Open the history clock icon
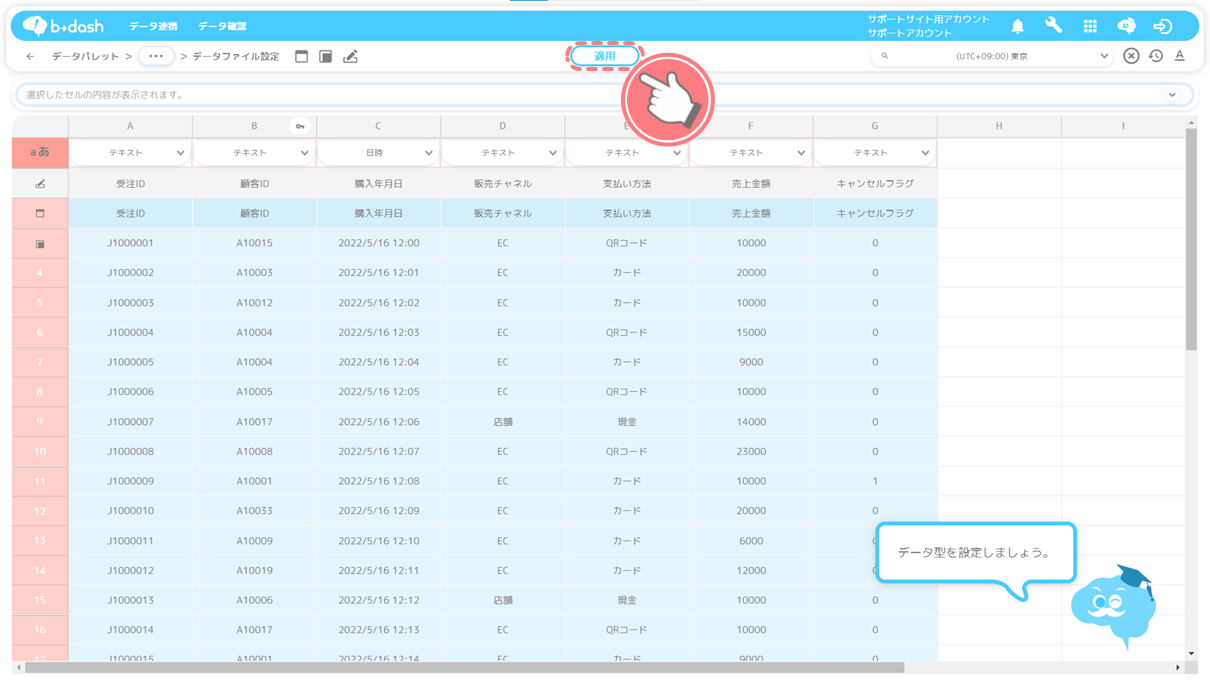This screenshot has height=680, width=1210. (1155, 56)
